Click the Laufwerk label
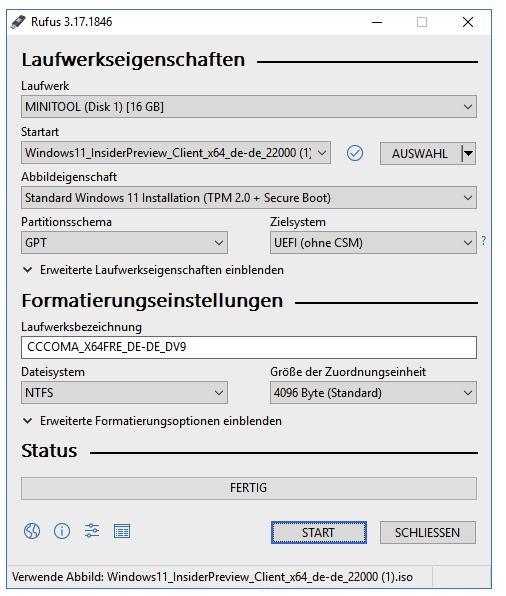 coord(45,86)
